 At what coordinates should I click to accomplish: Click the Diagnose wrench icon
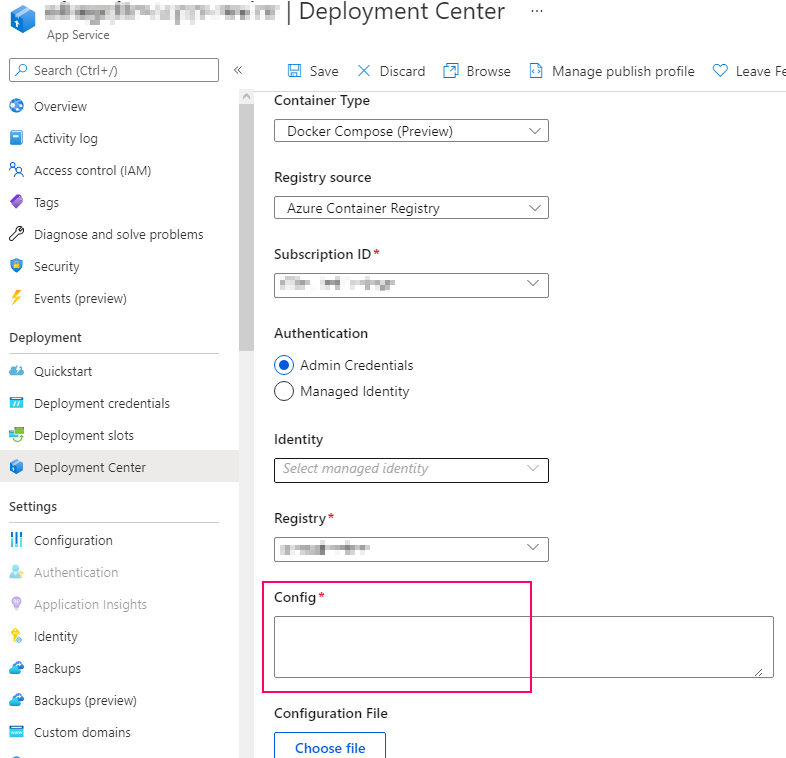click(x=17, y=234)
